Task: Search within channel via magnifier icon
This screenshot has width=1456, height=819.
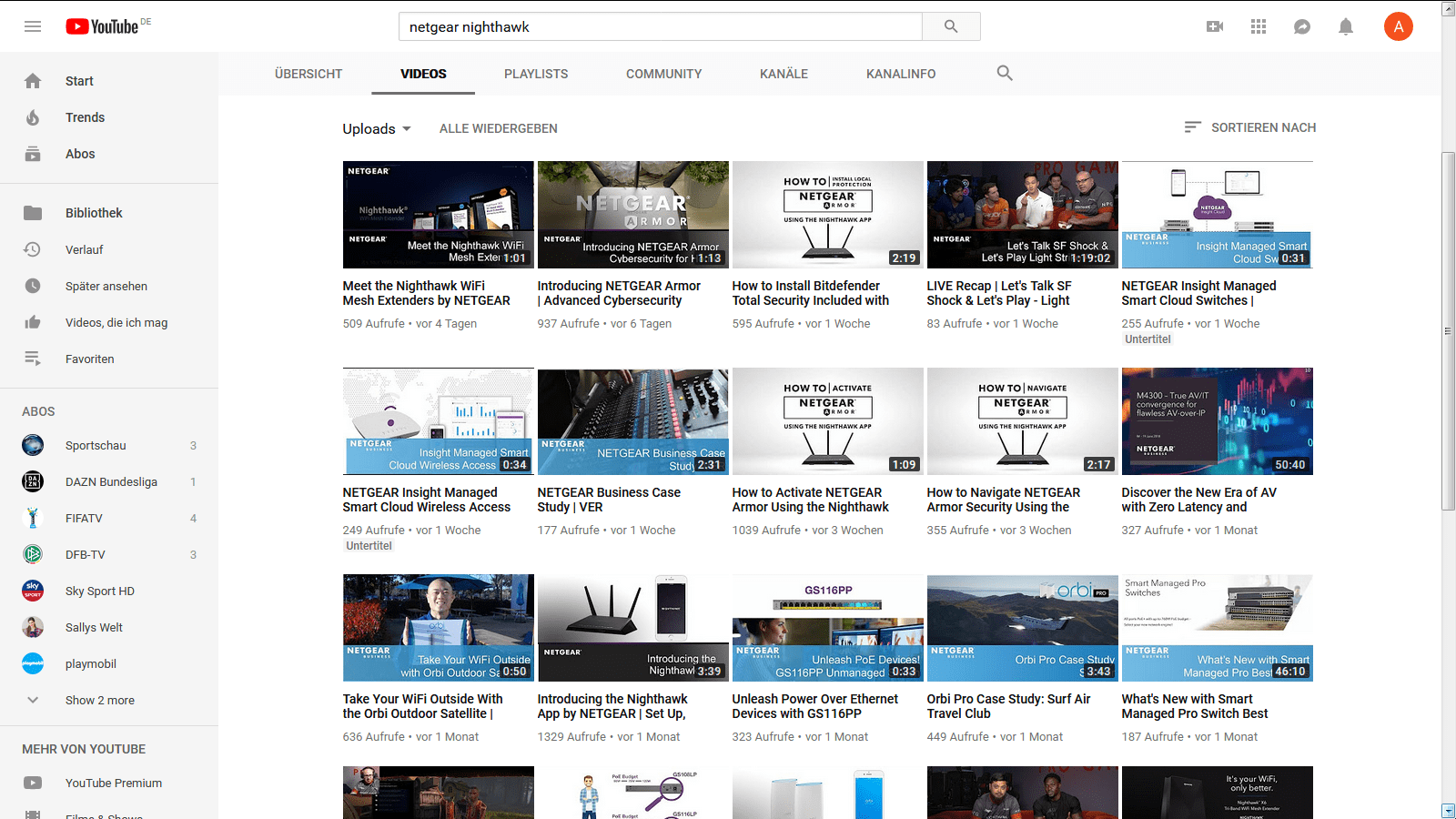Action: pos(1005,73)
